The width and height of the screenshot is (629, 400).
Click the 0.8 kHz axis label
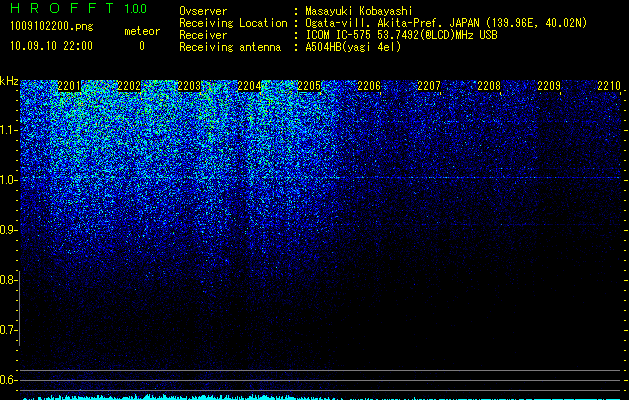(x=9, y=280)
